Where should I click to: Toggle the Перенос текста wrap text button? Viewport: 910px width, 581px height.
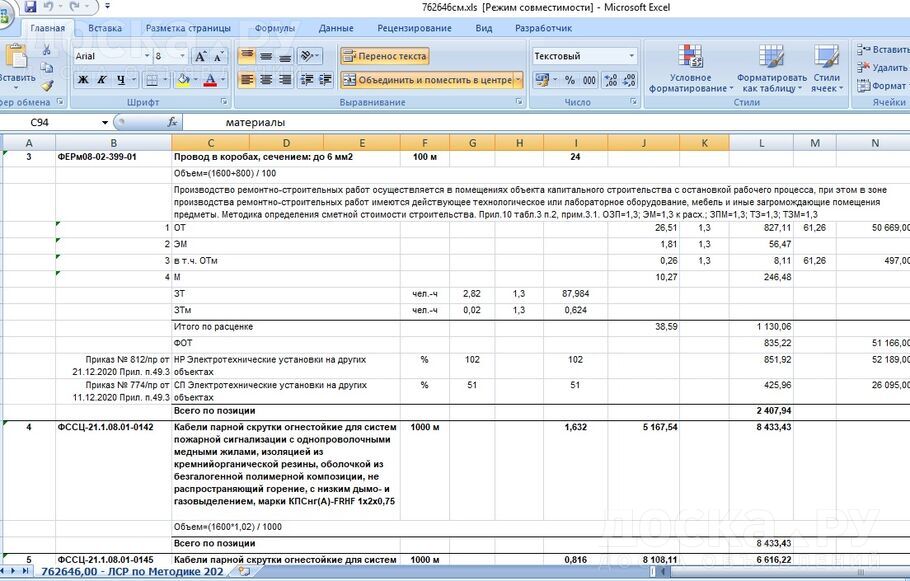385,56
